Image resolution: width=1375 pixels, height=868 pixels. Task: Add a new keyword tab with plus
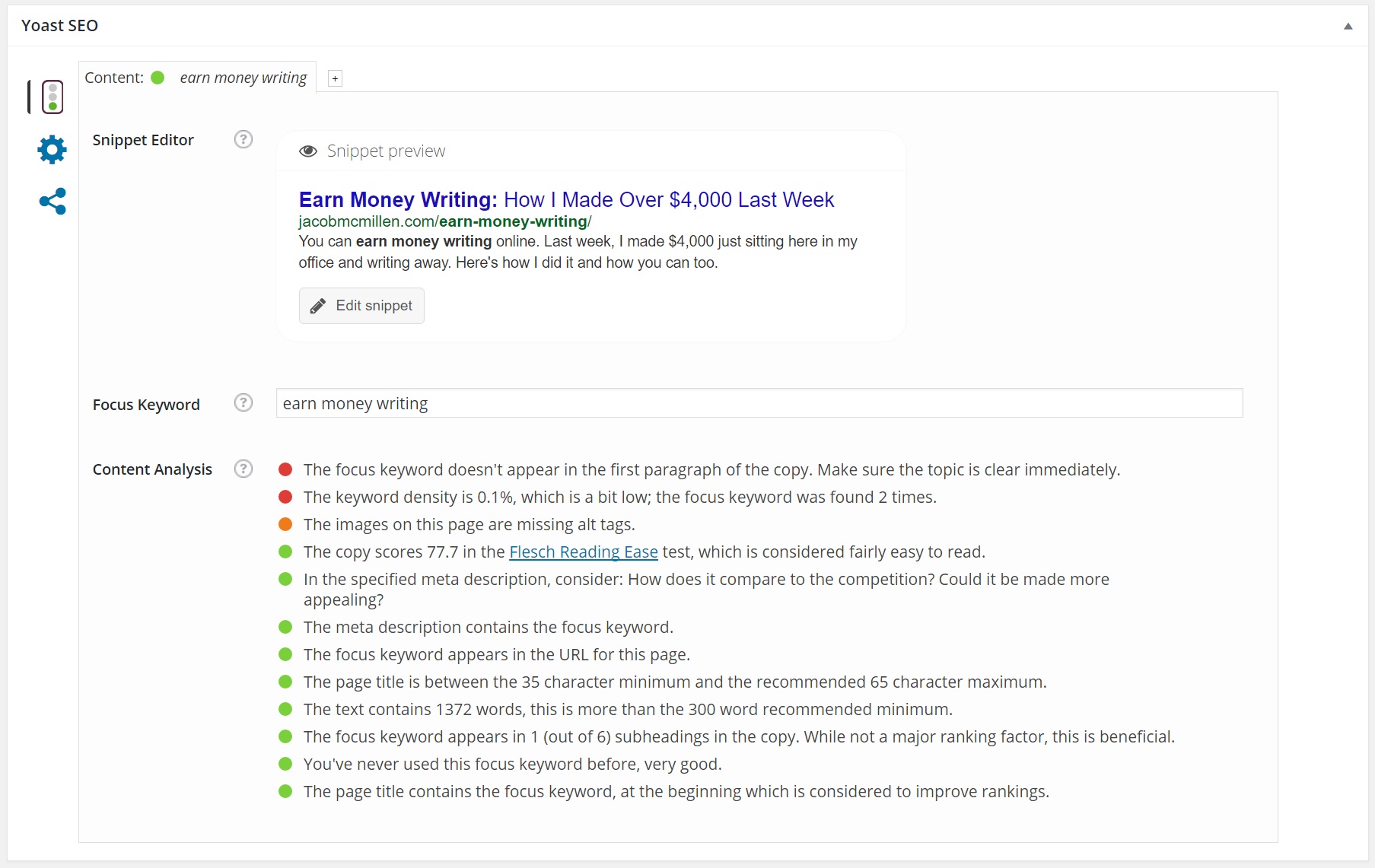point(335,78)
